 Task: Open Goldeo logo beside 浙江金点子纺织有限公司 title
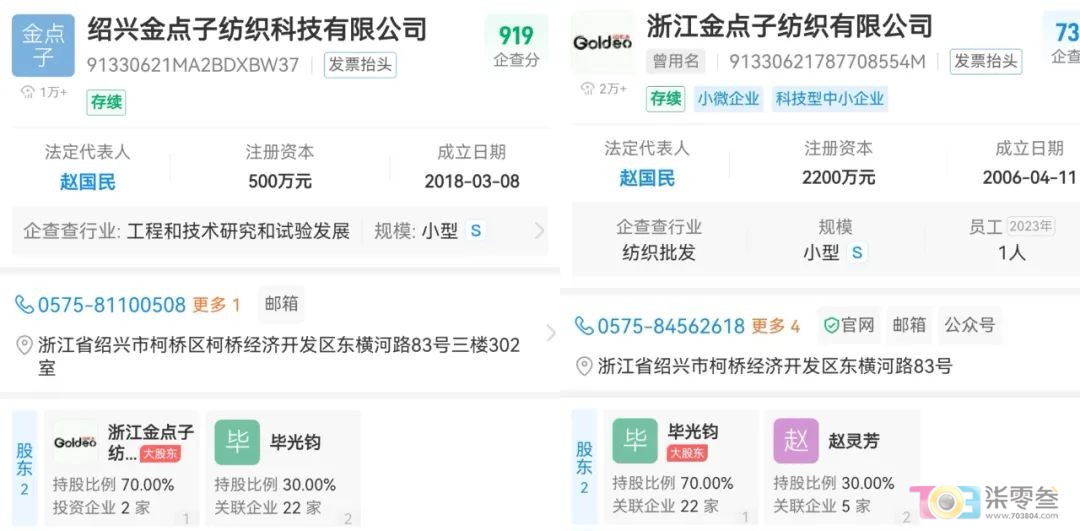[x=603, y=43]
